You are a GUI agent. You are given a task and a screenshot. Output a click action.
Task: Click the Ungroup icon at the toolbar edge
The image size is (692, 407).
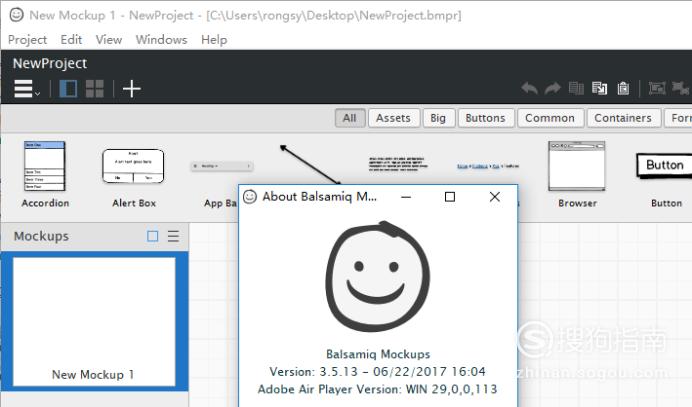click(681, 88)
